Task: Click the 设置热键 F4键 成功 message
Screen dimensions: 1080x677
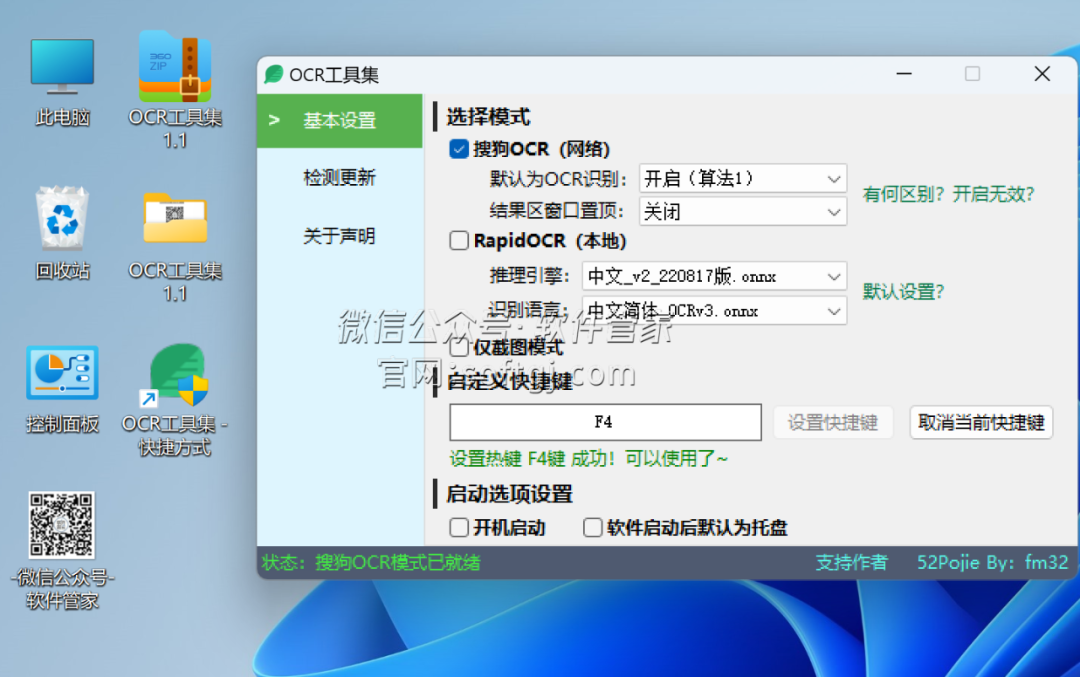Action: (589, 459)
